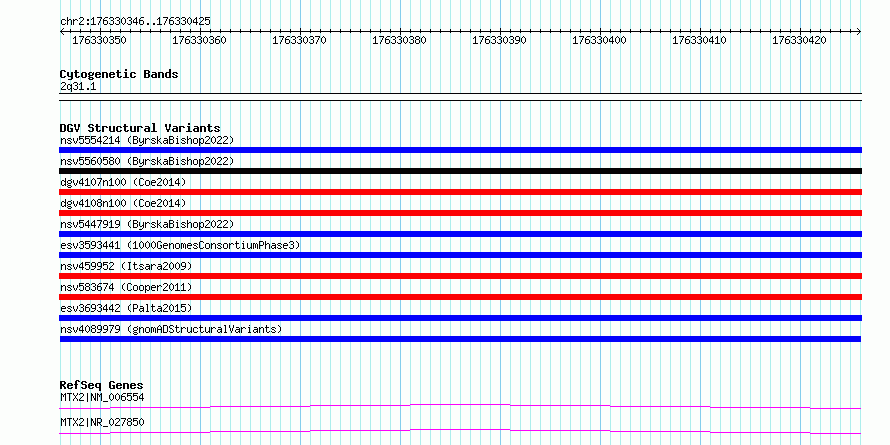Open variant label nsv459952 (Itsara2009)
Screen dimensions: 890x445
(x=126, y=266)
